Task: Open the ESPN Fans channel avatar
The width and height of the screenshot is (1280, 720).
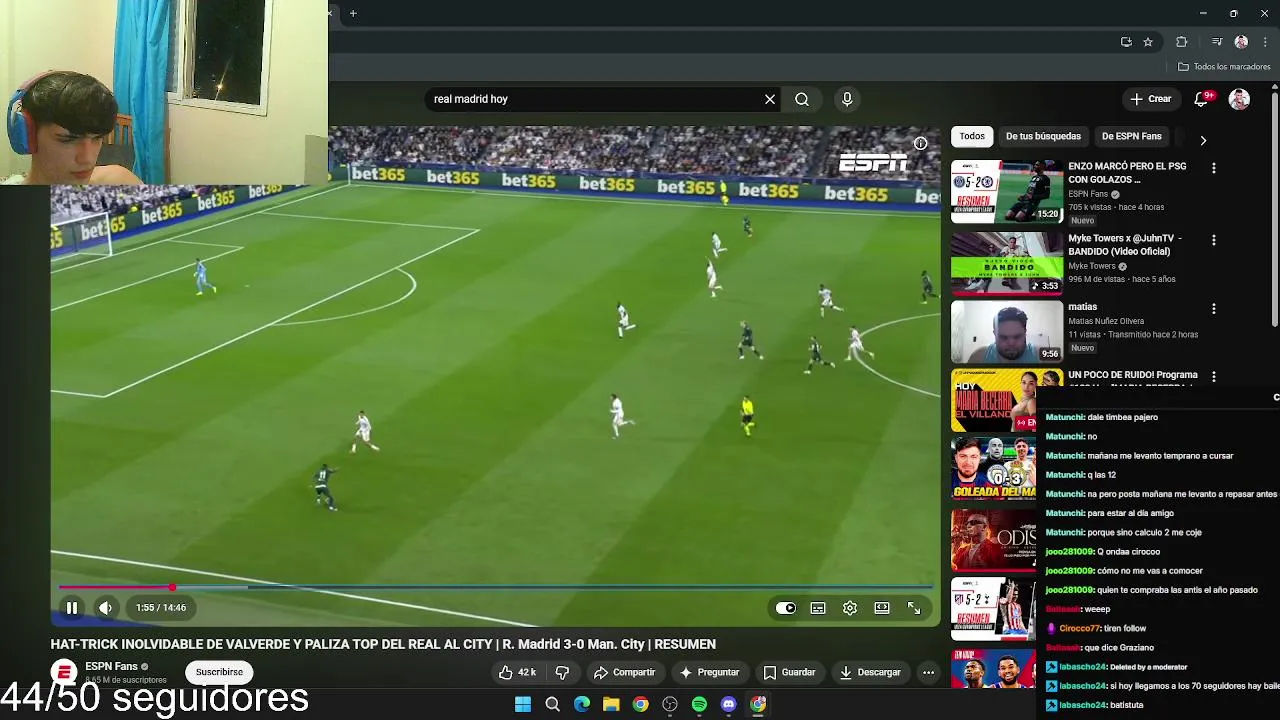Action: (64, 672)
